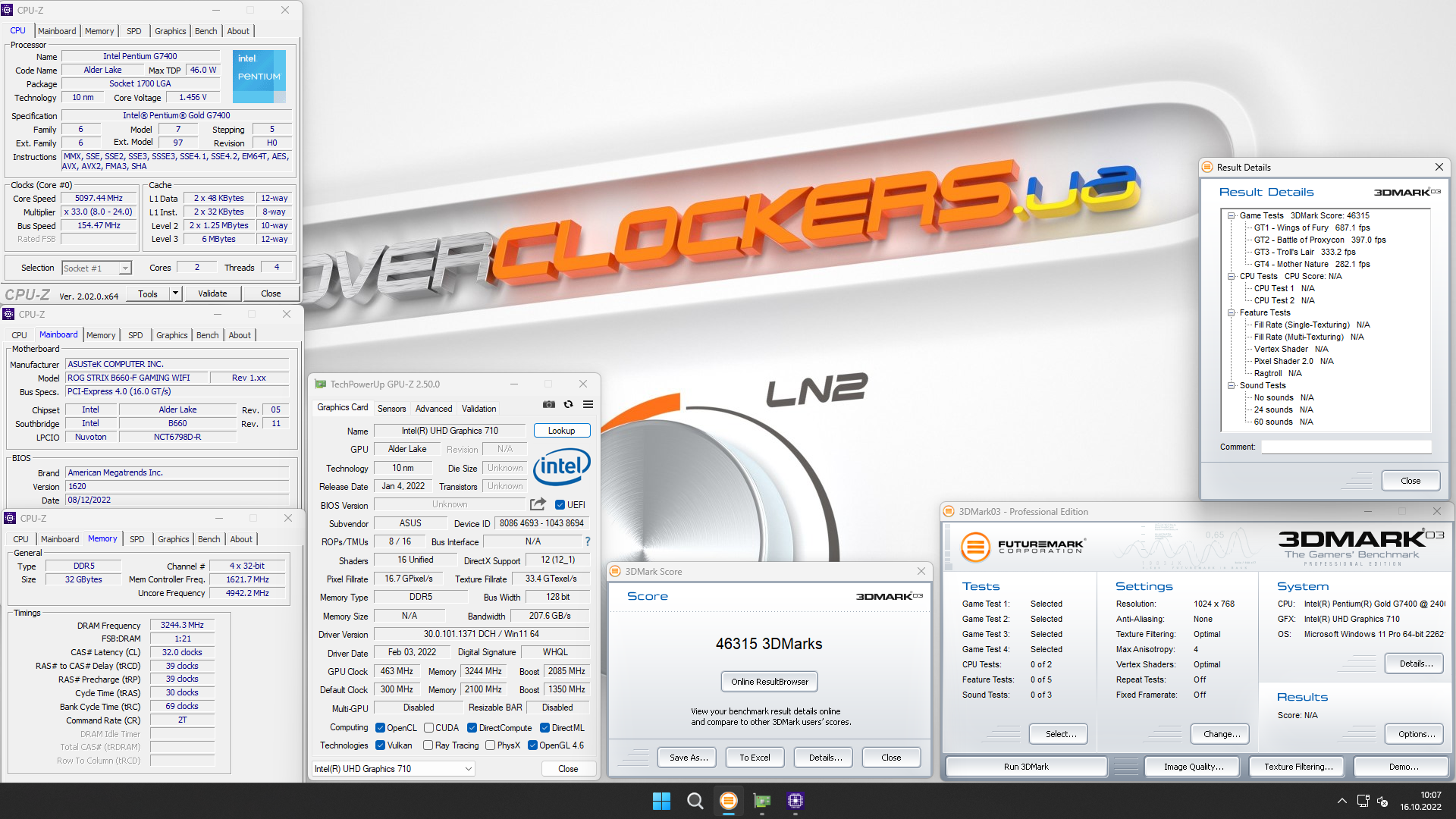This screenshot has height=819, width=1456.
Task: Collapse the CPU Tests tree node
Action: click(1232, 276)
